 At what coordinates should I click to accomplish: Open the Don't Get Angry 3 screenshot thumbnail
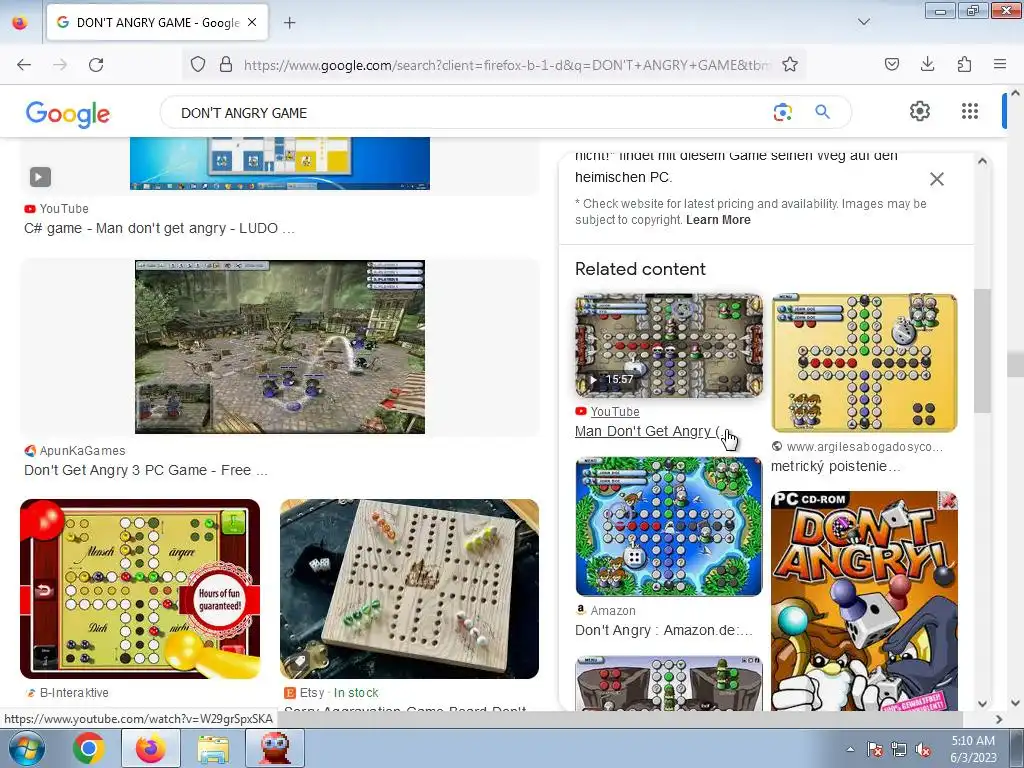click(280, 347)
